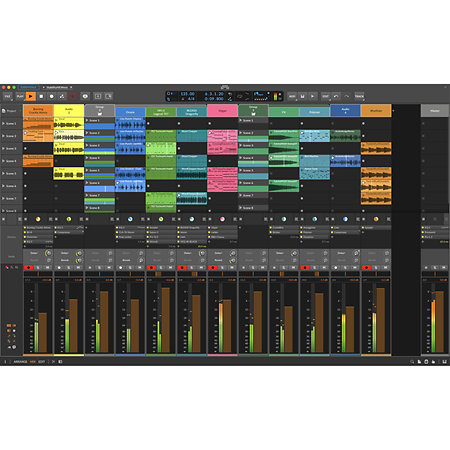Click the top yellow clip in Audio 2 track
The image size is (450, 450).
[69, 124]
